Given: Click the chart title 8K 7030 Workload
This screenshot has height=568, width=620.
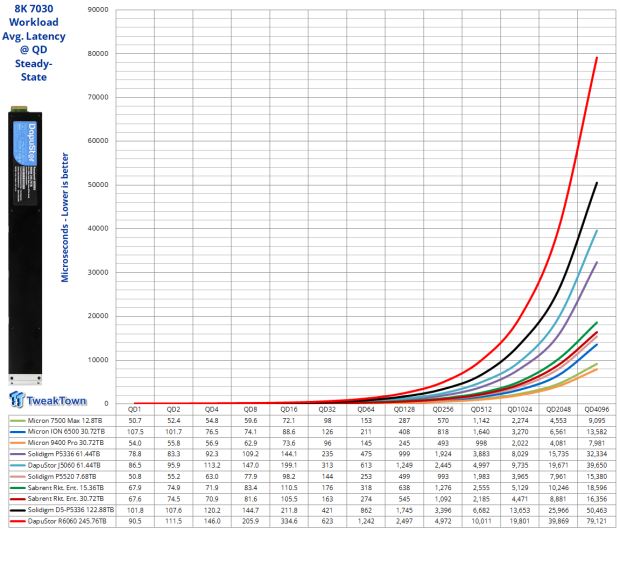Looking at the screenshot, I should tap(34, 15).
